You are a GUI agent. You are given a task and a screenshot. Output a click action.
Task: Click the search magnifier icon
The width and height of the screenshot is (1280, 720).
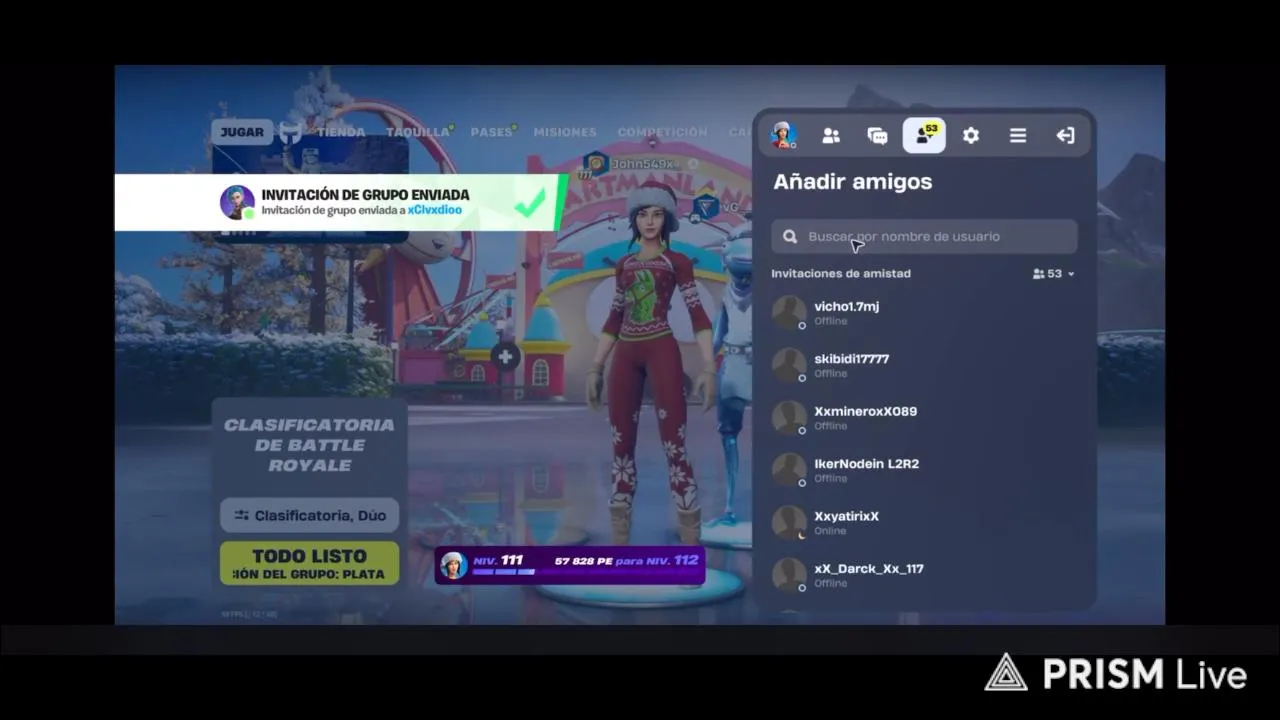pos(790,237)
